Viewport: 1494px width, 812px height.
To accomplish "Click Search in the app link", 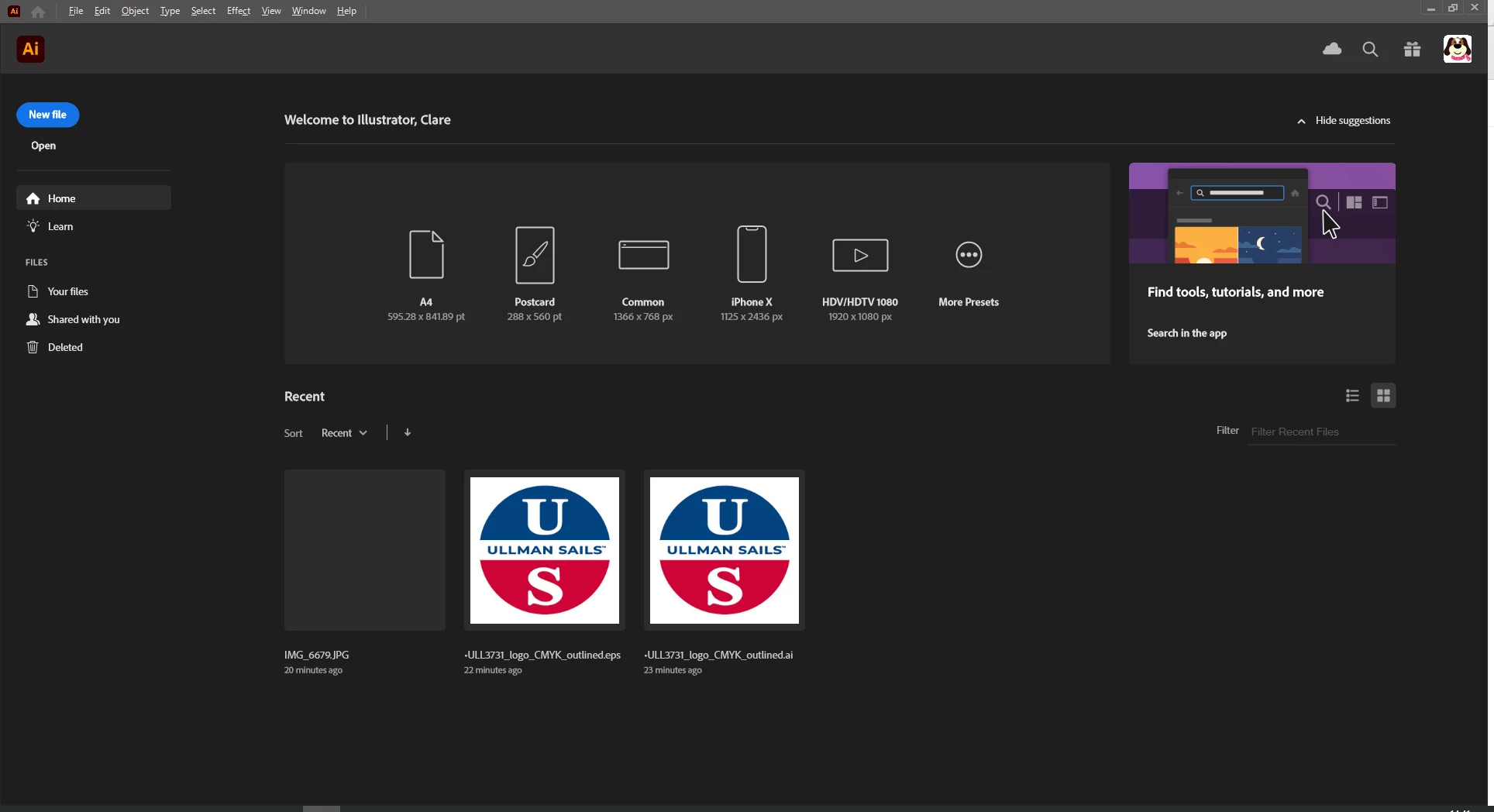I will coord(1186,333).
